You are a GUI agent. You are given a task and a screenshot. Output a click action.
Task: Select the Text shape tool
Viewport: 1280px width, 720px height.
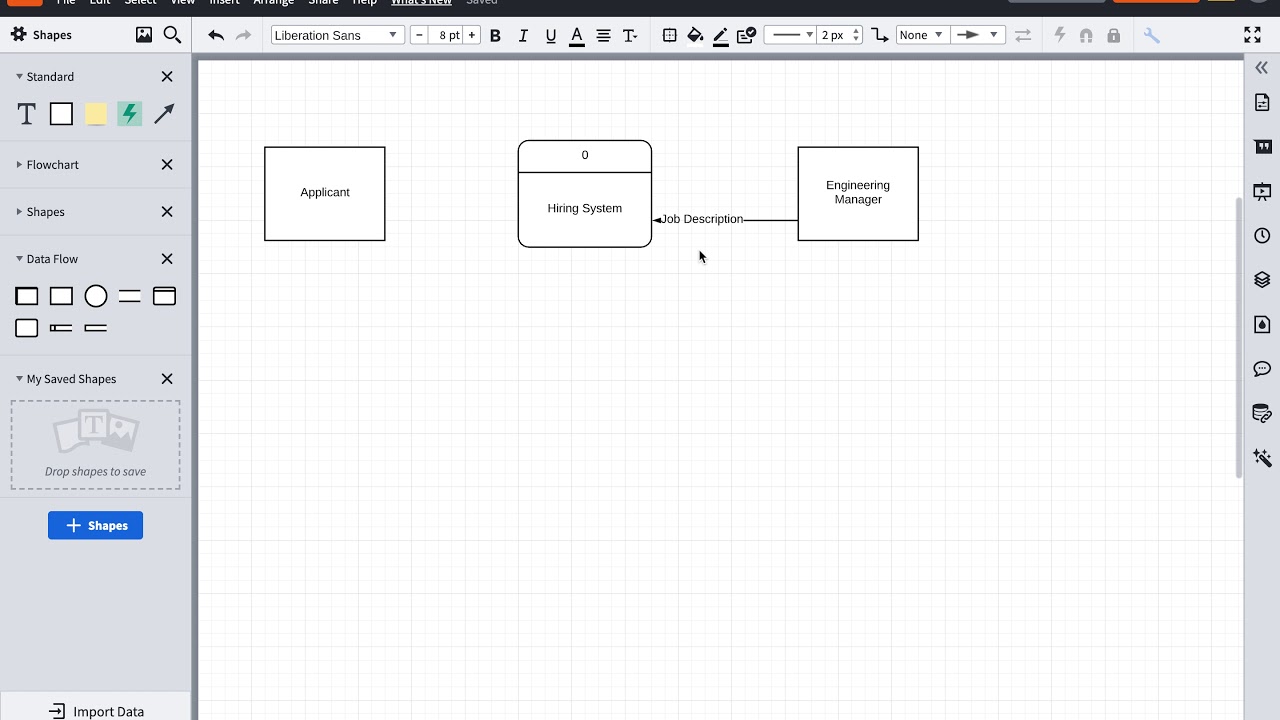tap(27, 114)
